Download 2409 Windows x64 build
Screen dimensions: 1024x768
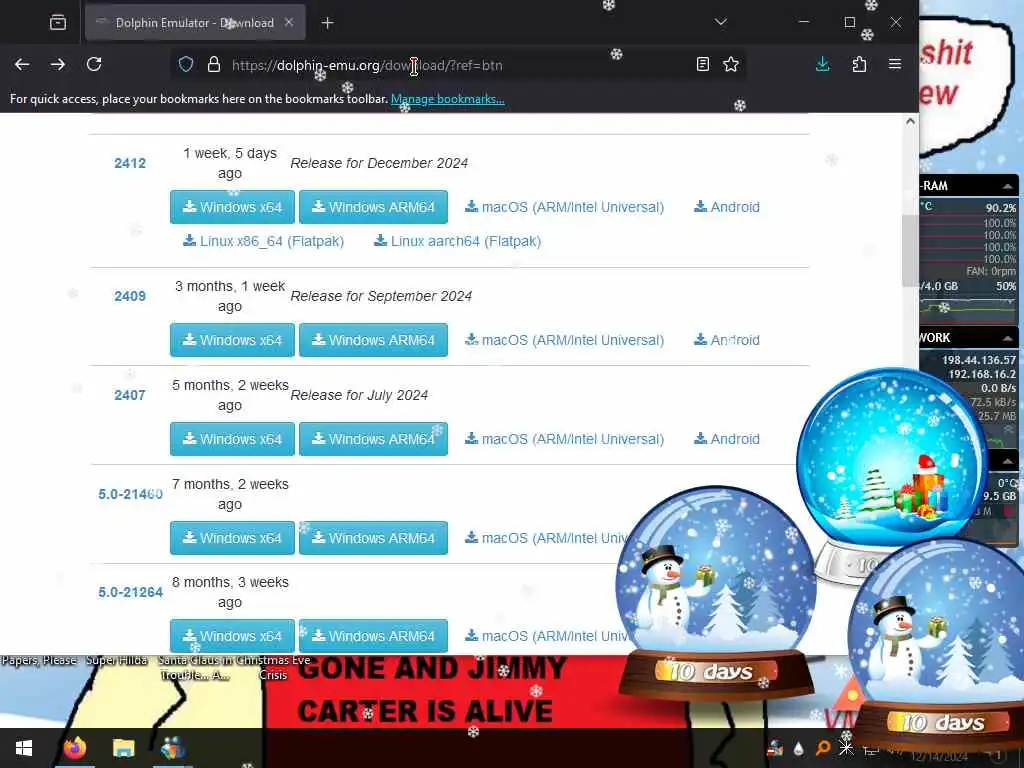232,340
